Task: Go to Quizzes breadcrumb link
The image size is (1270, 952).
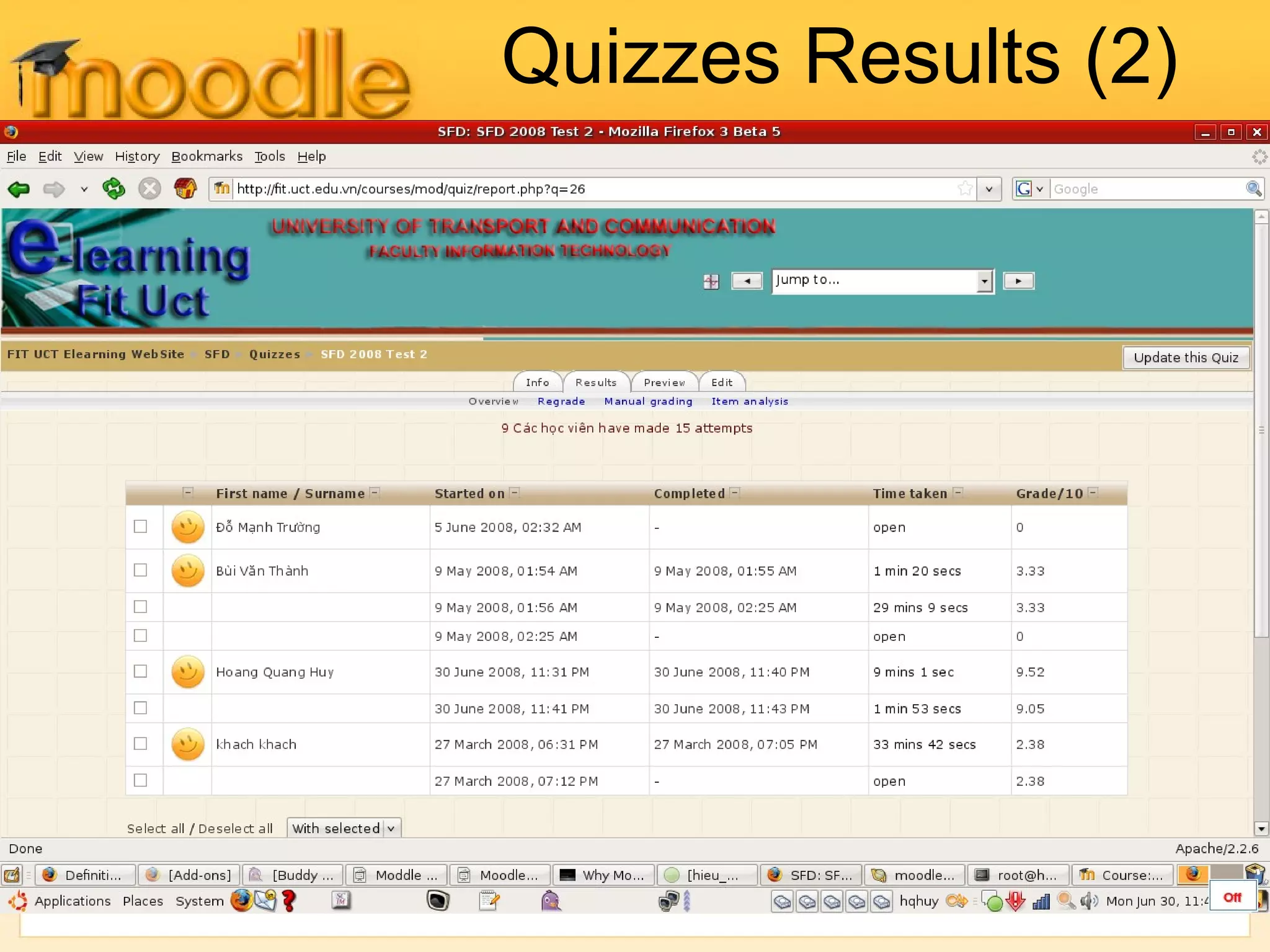Action: pos(275,354)
